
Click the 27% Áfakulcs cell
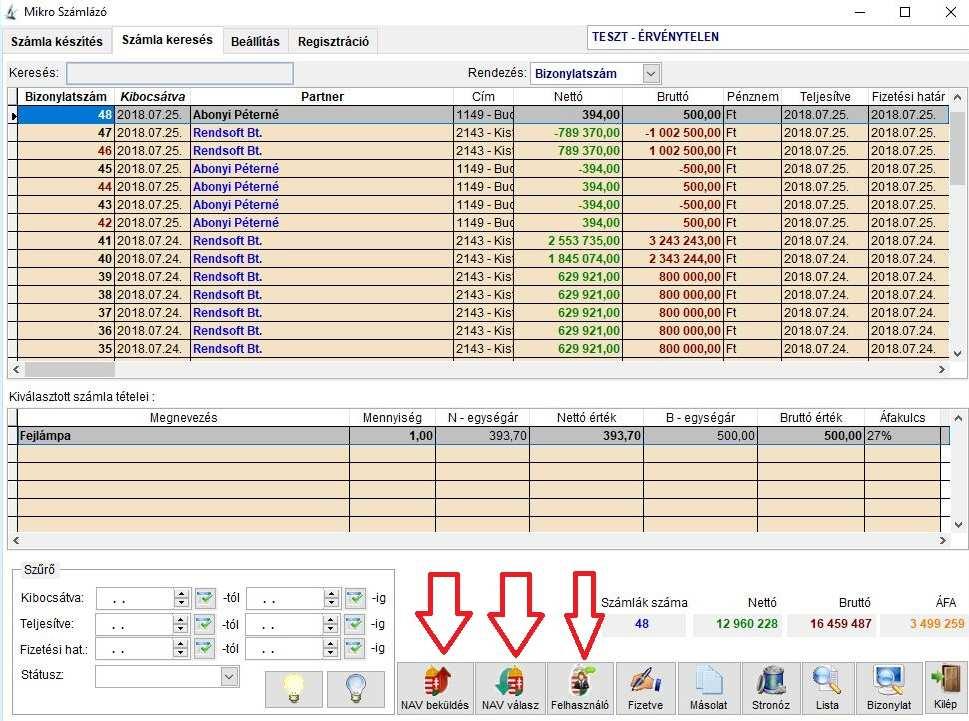pyautogui.click(x=902, y=436)
